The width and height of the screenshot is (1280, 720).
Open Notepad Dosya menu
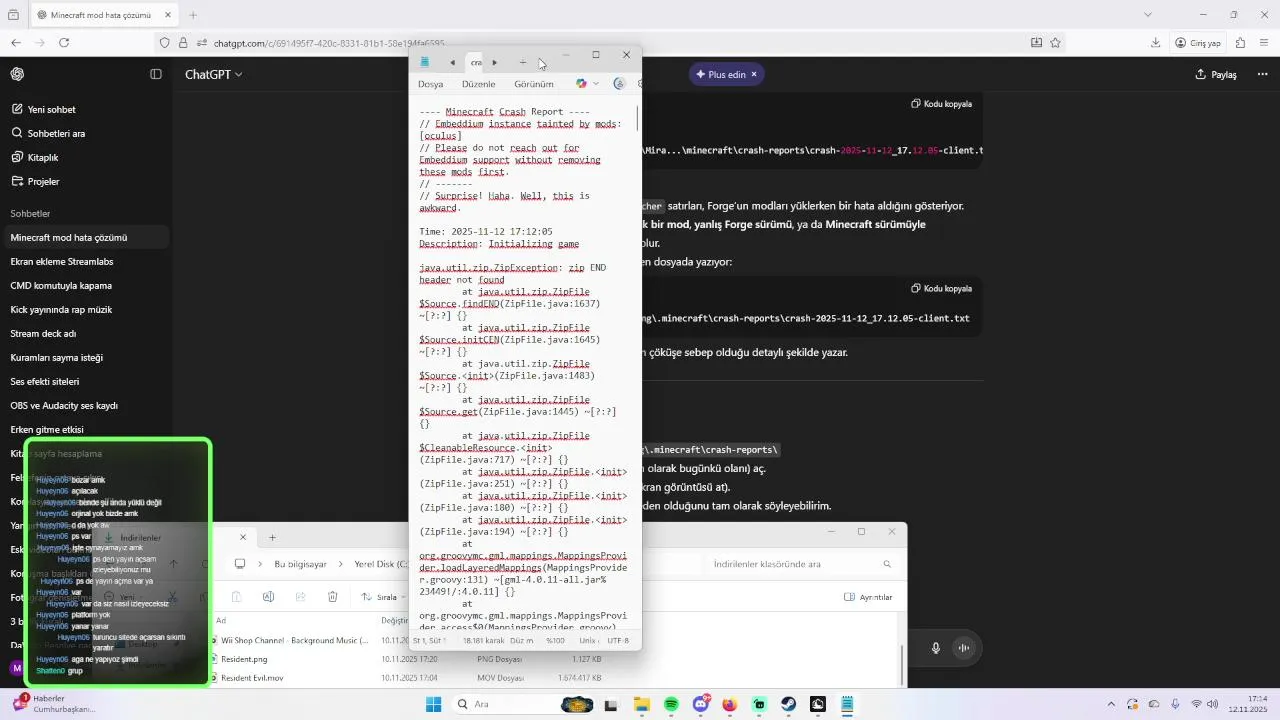pos(430,84)
